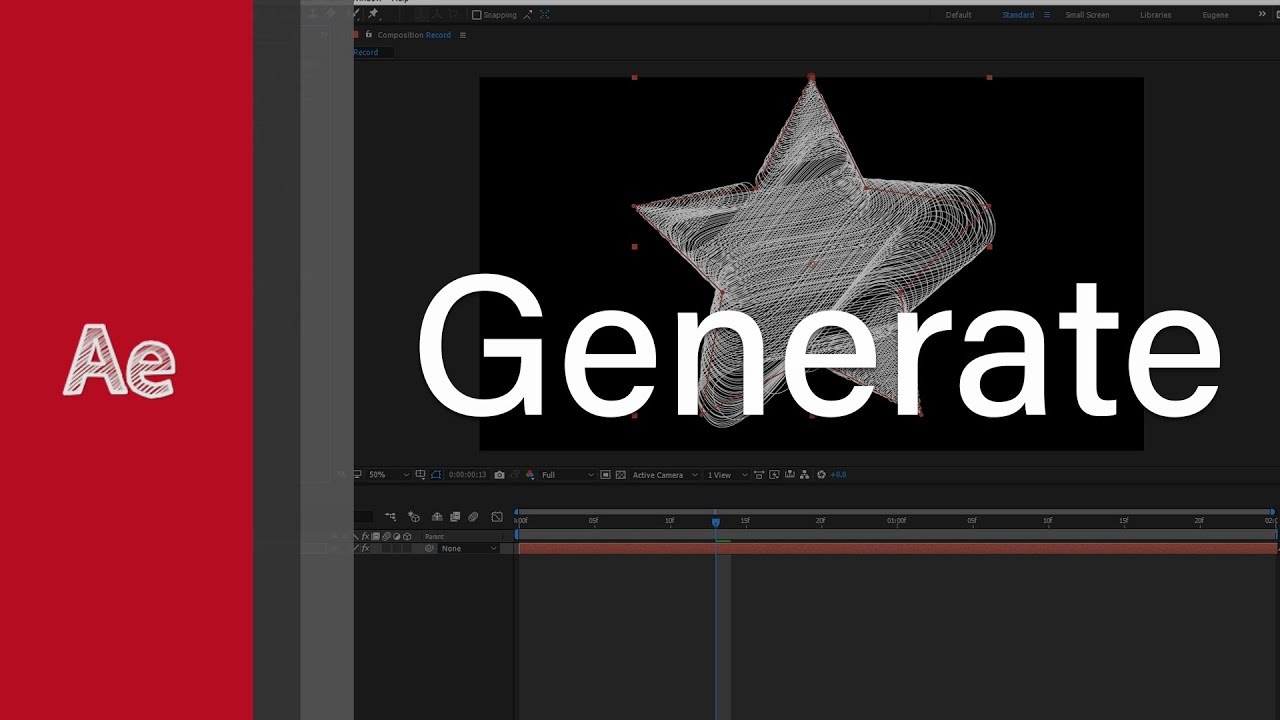The width and height of the screenshot is (1280, 720).
Task: Click the Parent column header
Action: click(434, 537)
